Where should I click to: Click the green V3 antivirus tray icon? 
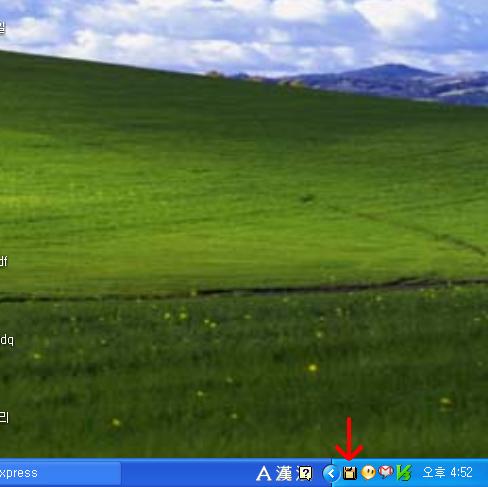(x=404, y=473)
